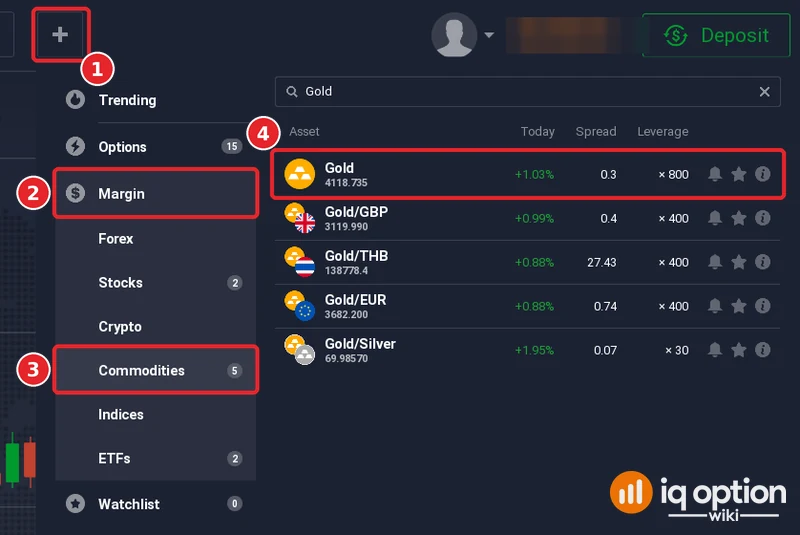Select the Gold/GBP asset row
The image size is (800, 535).
[528, 218]
